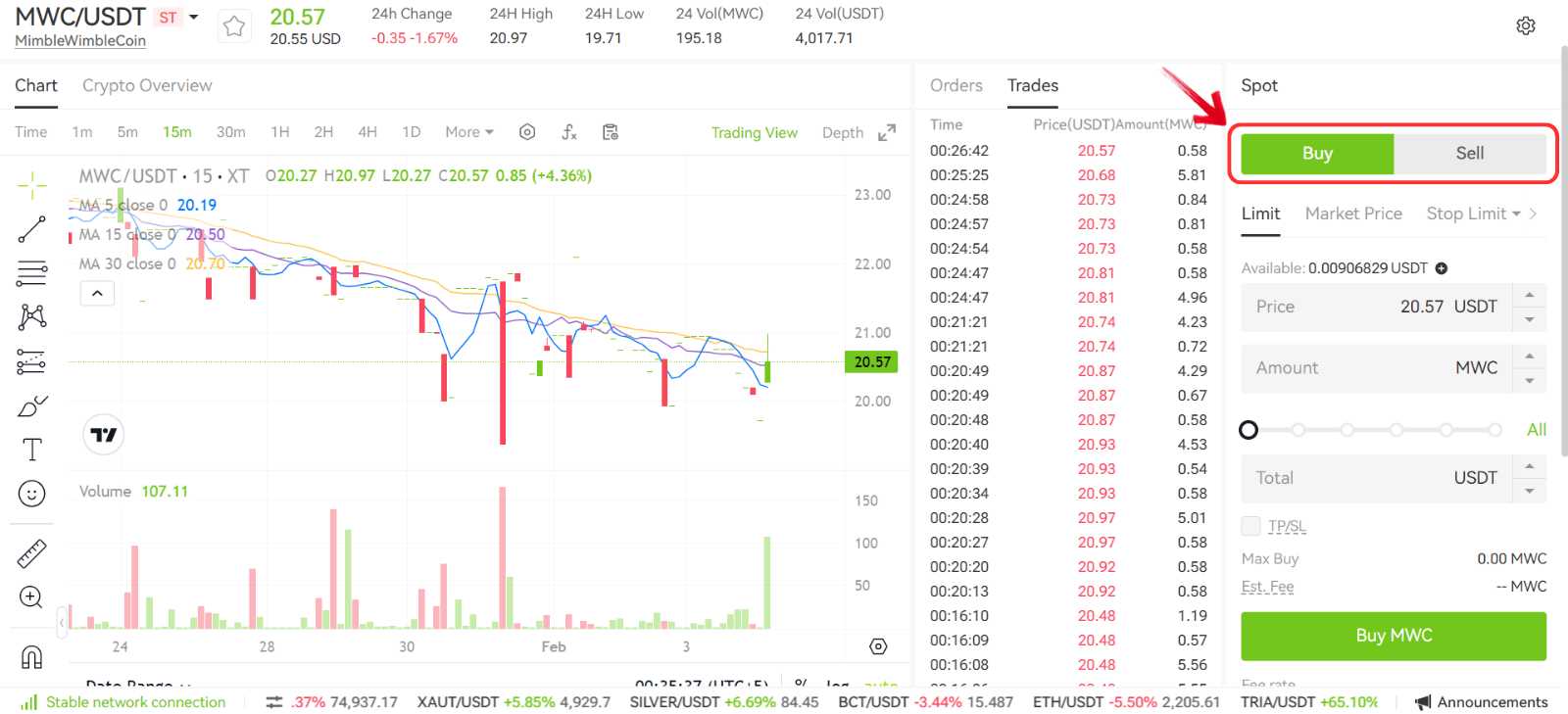Show more order types with right chevron
The height and width of the screenshot is (714, 1568).
point(1534,214)
